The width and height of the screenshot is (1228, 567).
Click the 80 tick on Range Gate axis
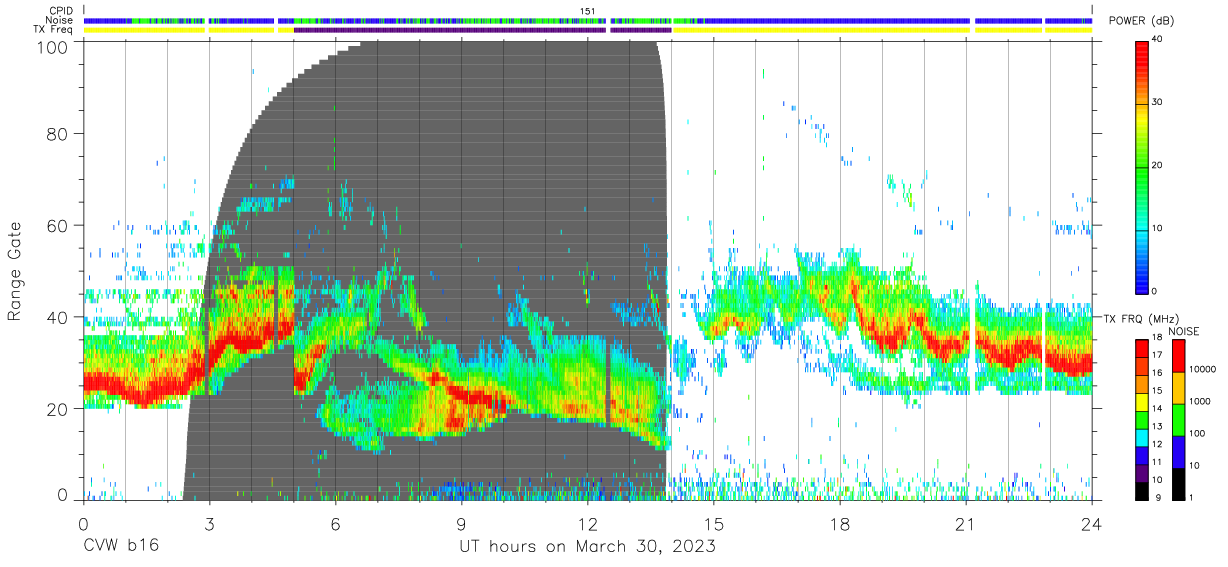pos(59,133)
